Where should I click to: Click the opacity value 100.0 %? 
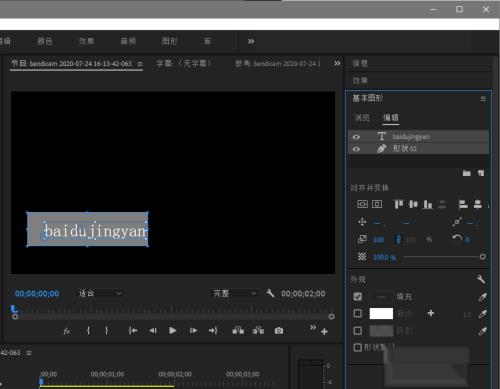coord(384,257)
